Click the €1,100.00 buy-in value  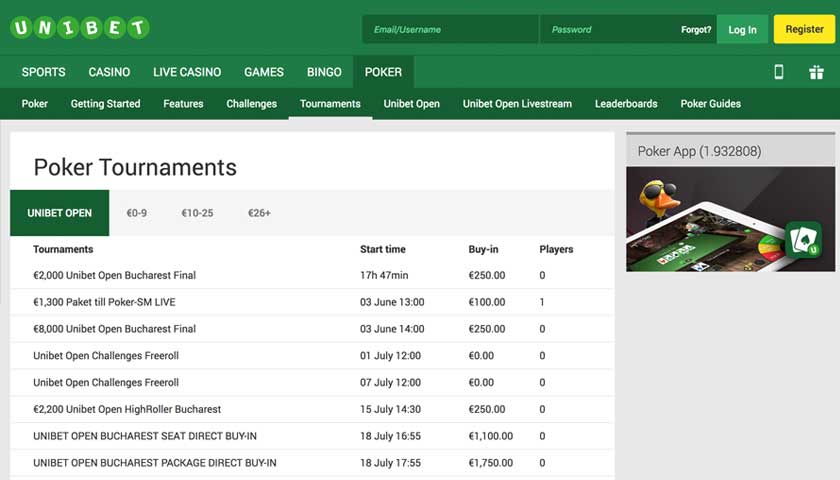click(491, 436)
